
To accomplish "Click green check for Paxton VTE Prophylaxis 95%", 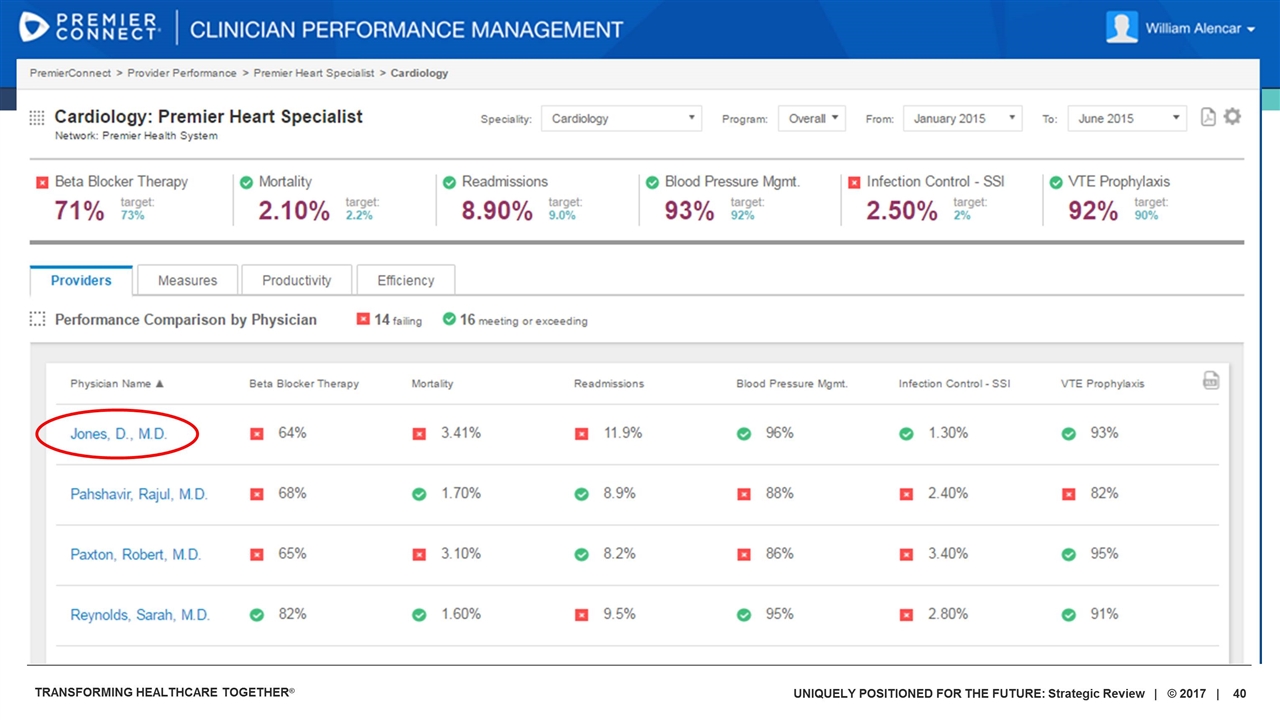I will (1069, 554).
